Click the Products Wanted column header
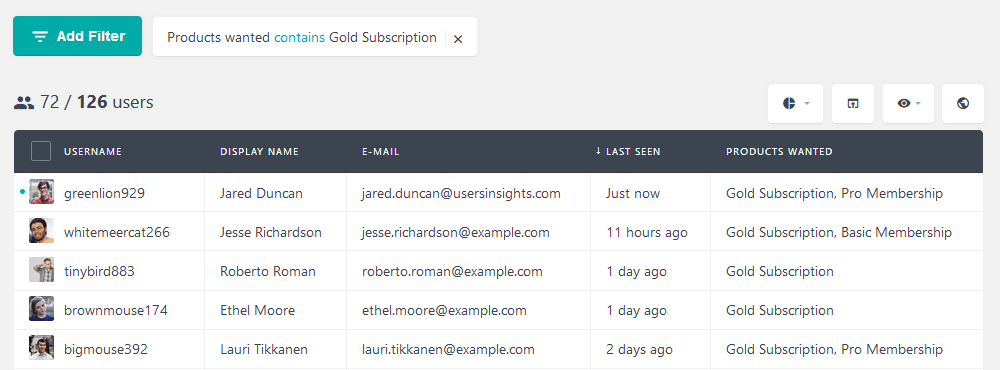 [779, 152]
